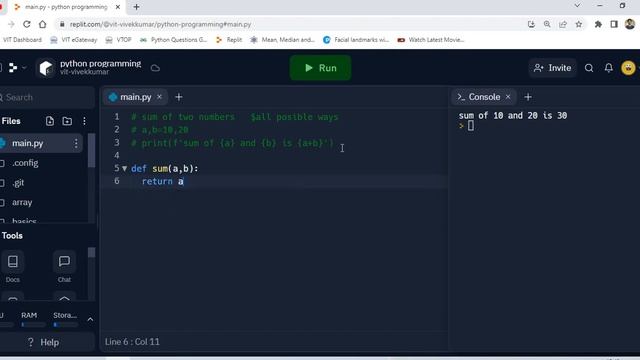Expand the resources usage panel chevron
Image resolution: width=640 pixels, height=360 pixels.
(90, 320)
